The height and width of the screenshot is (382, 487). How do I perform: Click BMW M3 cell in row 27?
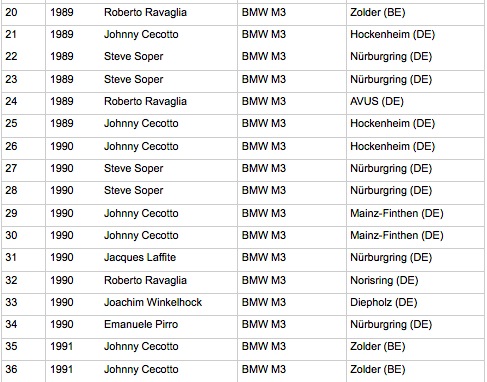click(x=264, y=168)
